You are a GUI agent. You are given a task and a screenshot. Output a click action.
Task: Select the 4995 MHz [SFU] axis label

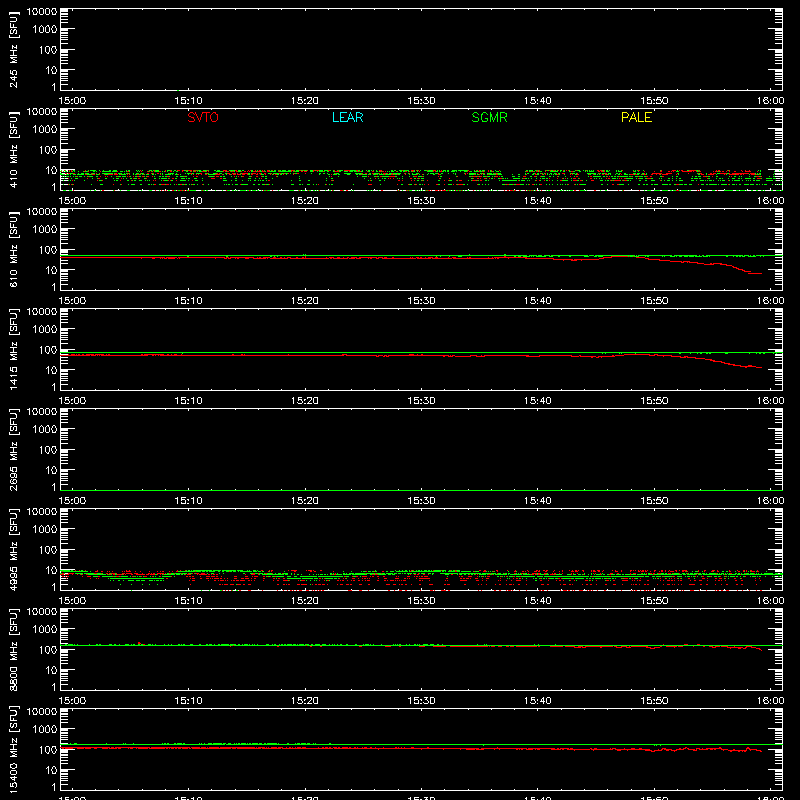click(14, 549)
